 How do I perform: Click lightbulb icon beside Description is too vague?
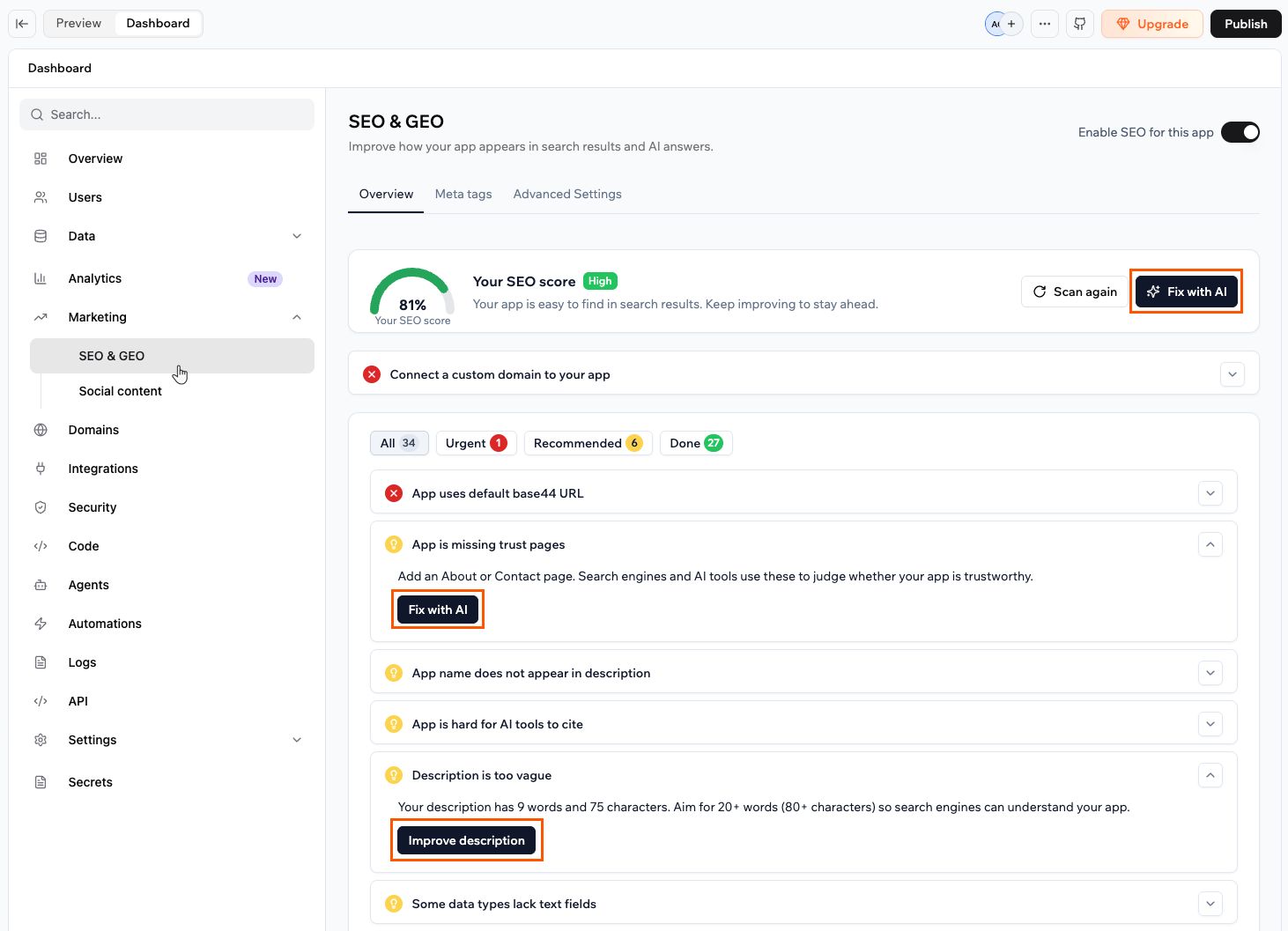[x=394, y=775]
